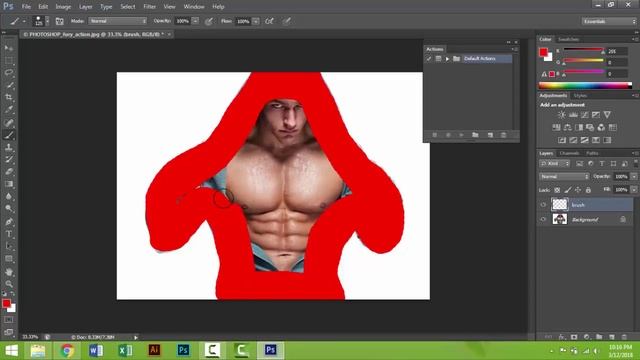Viewport: 640px width, 360px height.
Task: Open the Image menu
Action: pos(63,7)
